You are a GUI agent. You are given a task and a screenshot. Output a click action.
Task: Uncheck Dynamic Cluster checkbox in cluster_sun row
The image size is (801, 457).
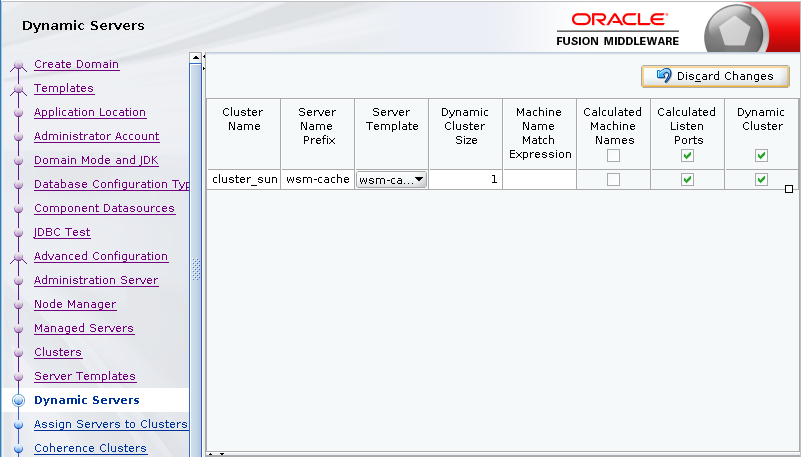(761, 179)
